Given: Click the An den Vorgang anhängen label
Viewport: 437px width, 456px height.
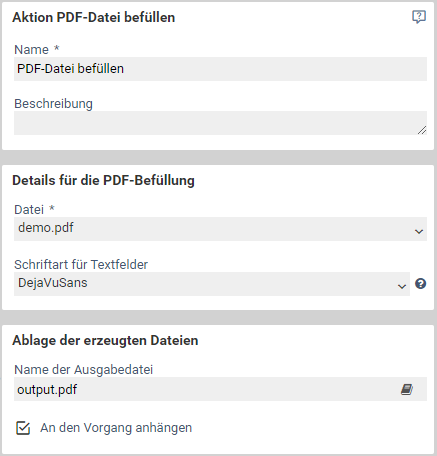Looking at the screenshot, I should [x=116, y=428].
